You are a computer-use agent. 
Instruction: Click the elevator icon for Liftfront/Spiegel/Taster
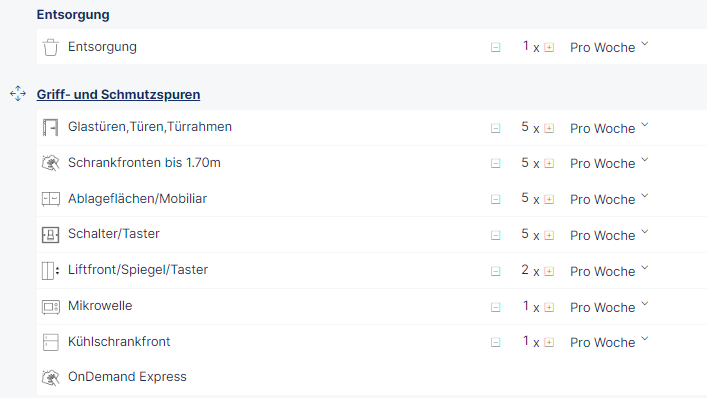50,271
